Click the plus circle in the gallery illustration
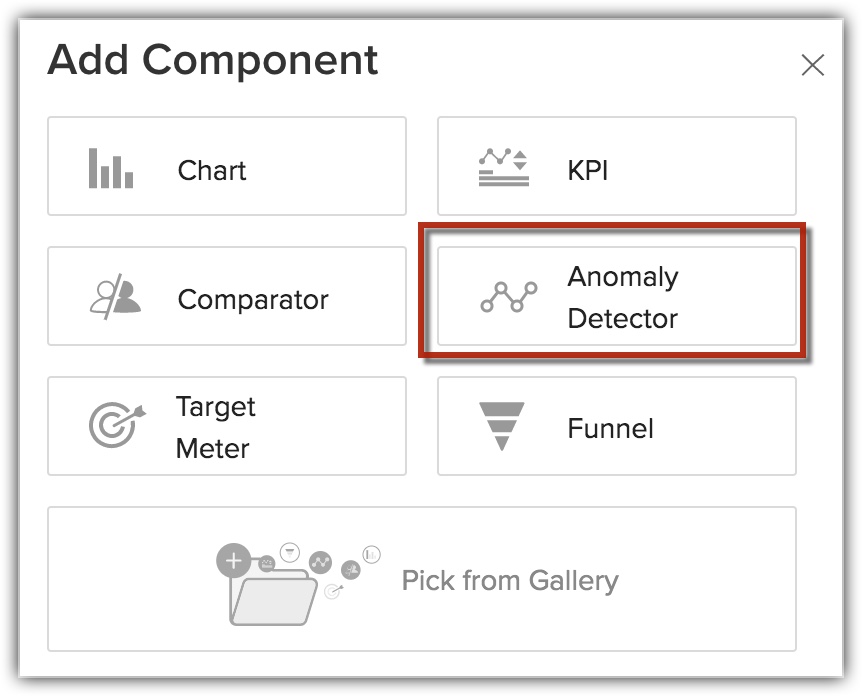Screen dimensions: 862x696 (x=233, y=562)
